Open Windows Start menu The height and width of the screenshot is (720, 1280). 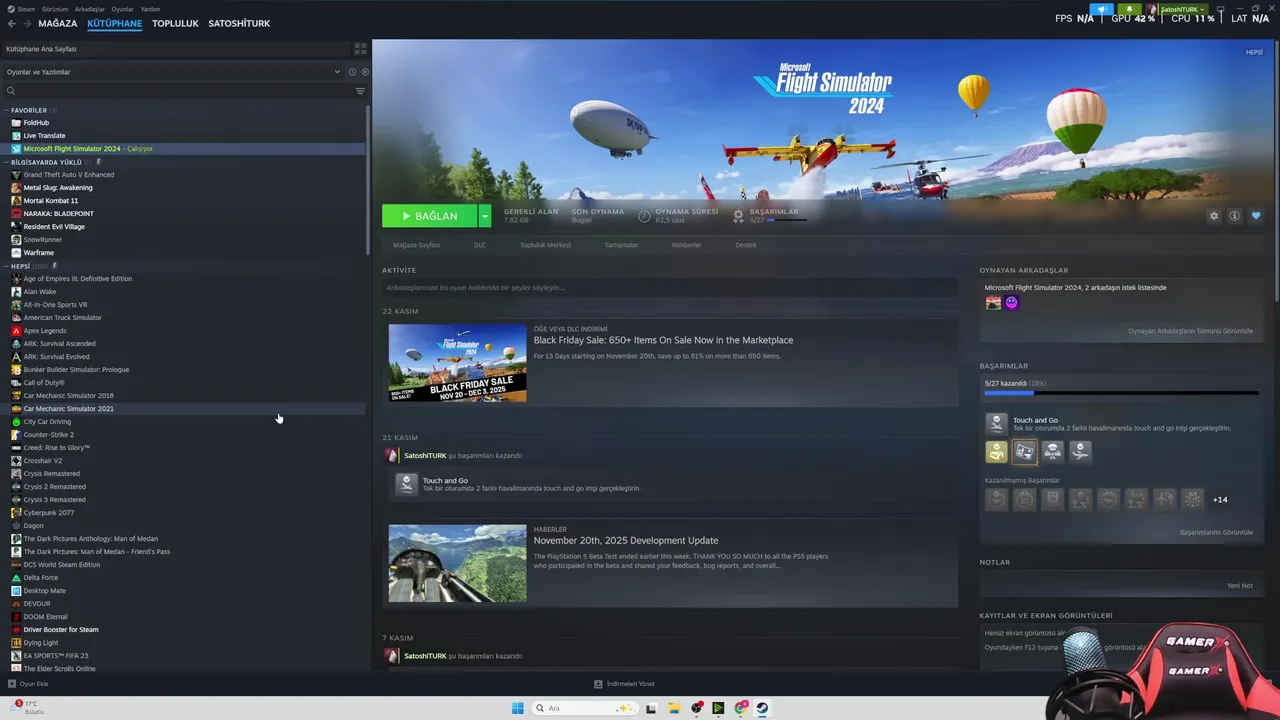coord(518,708)
